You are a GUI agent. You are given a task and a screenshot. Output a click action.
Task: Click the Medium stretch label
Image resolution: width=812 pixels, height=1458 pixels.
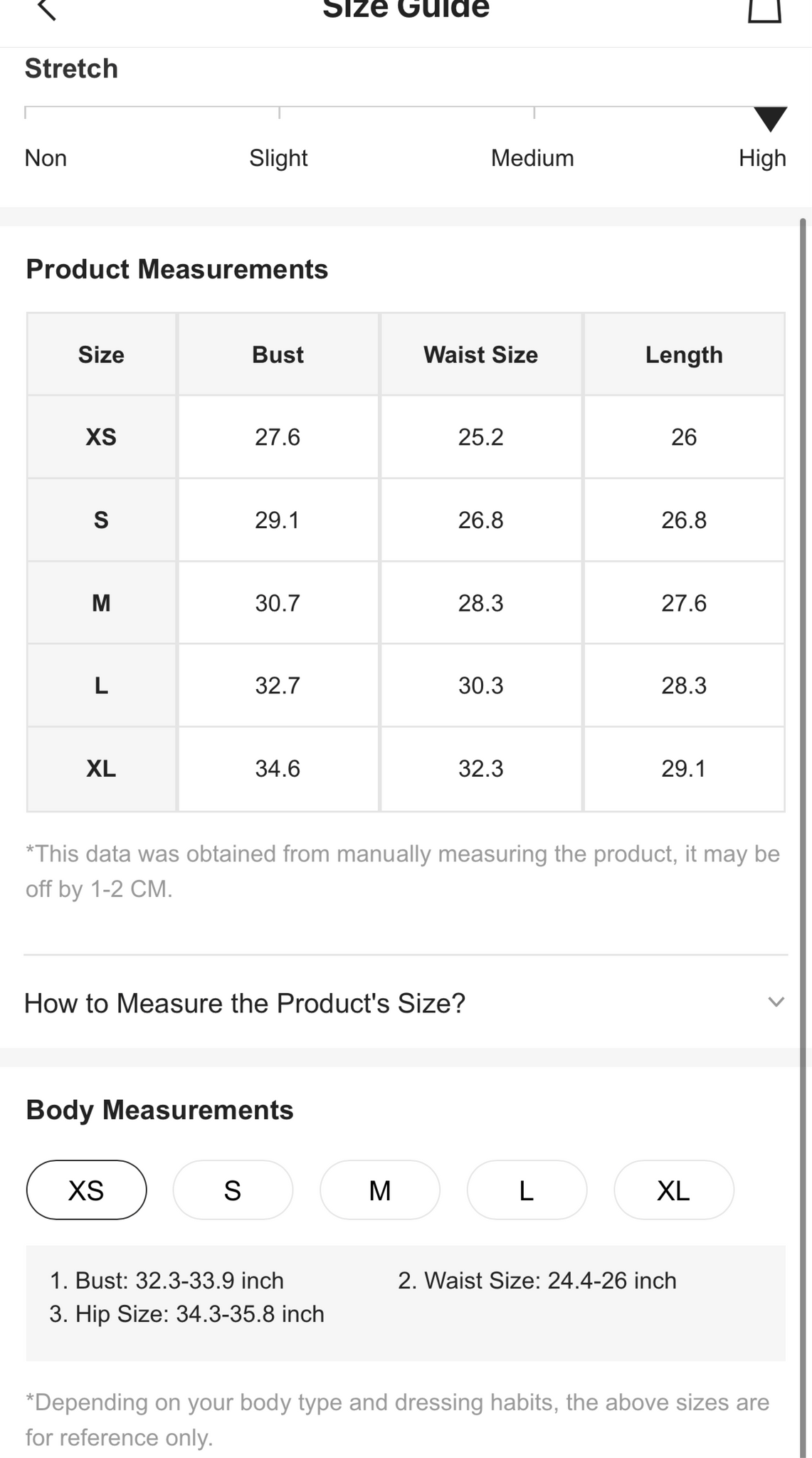(x=532, y=157)
